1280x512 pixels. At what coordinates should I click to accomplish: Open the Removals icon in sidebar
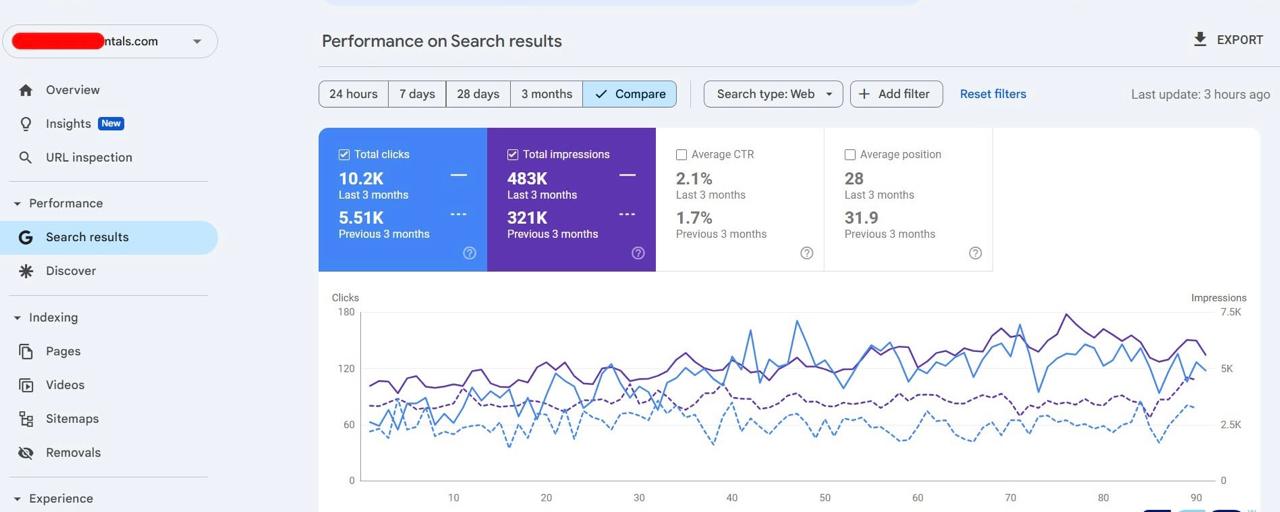pos(26,453)
